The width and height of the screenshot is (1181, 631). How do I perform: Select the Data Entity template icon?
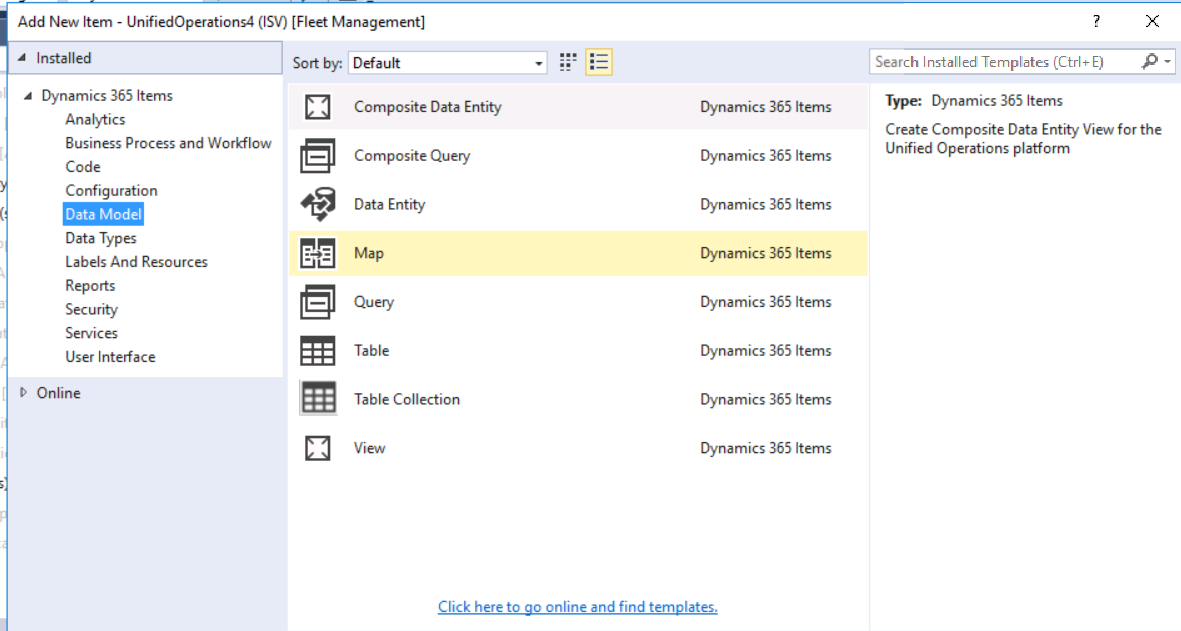[317, 204]
